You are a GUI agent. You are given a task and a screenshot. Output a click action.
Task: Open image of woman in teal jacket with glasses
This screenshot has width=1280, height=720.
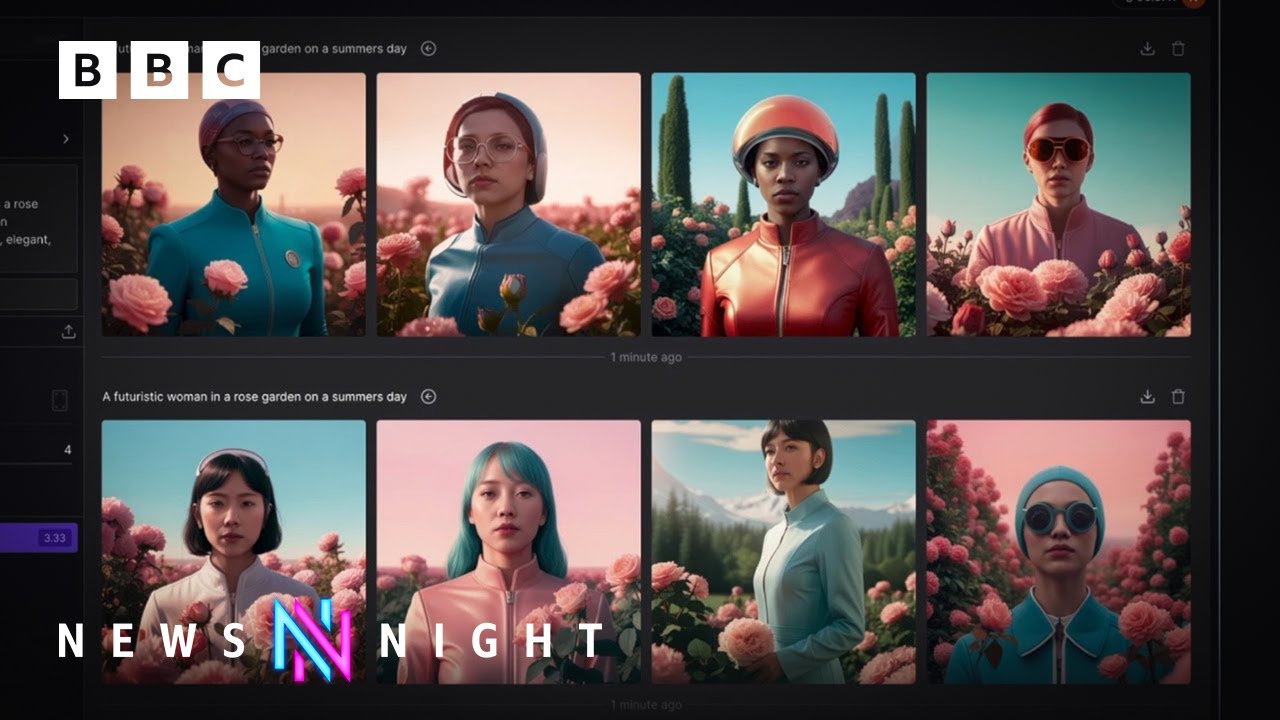[234, 204]
